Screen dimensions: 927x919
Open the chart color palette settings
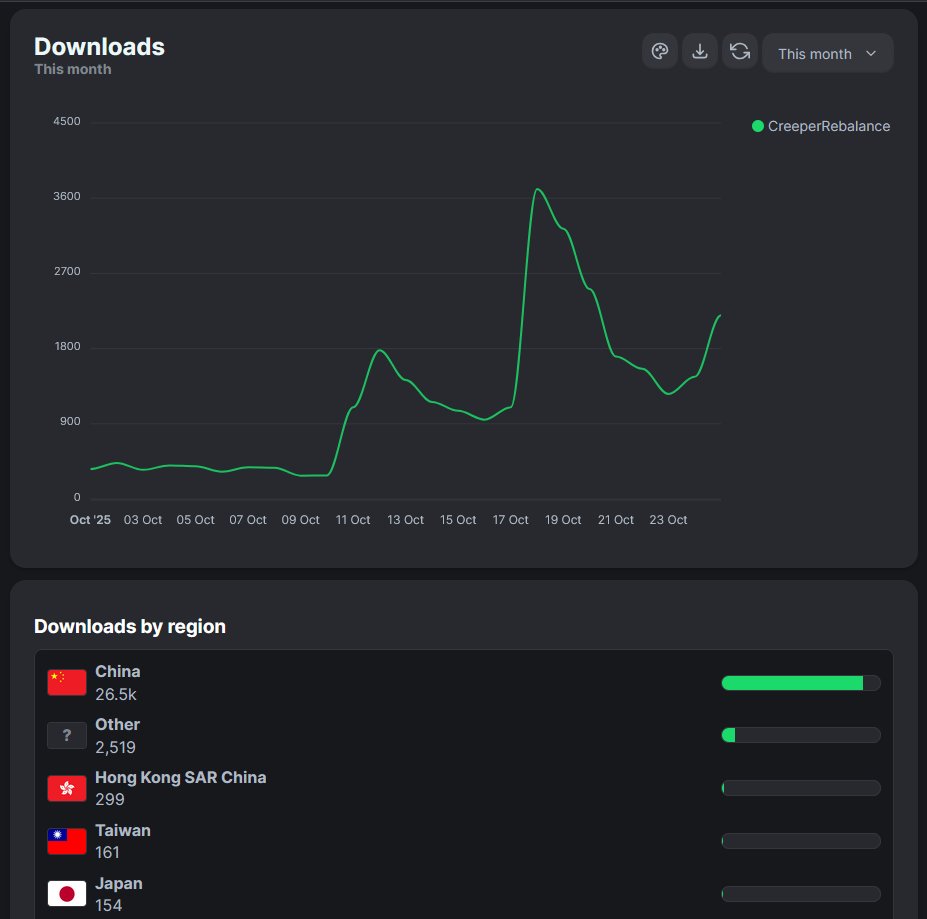pyautogui.click(x=659, y=51)
